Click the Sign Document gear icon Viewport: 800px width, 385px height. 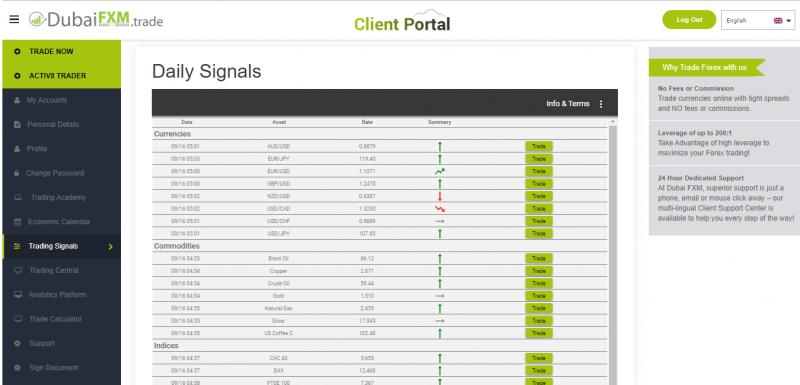point(17,368)
